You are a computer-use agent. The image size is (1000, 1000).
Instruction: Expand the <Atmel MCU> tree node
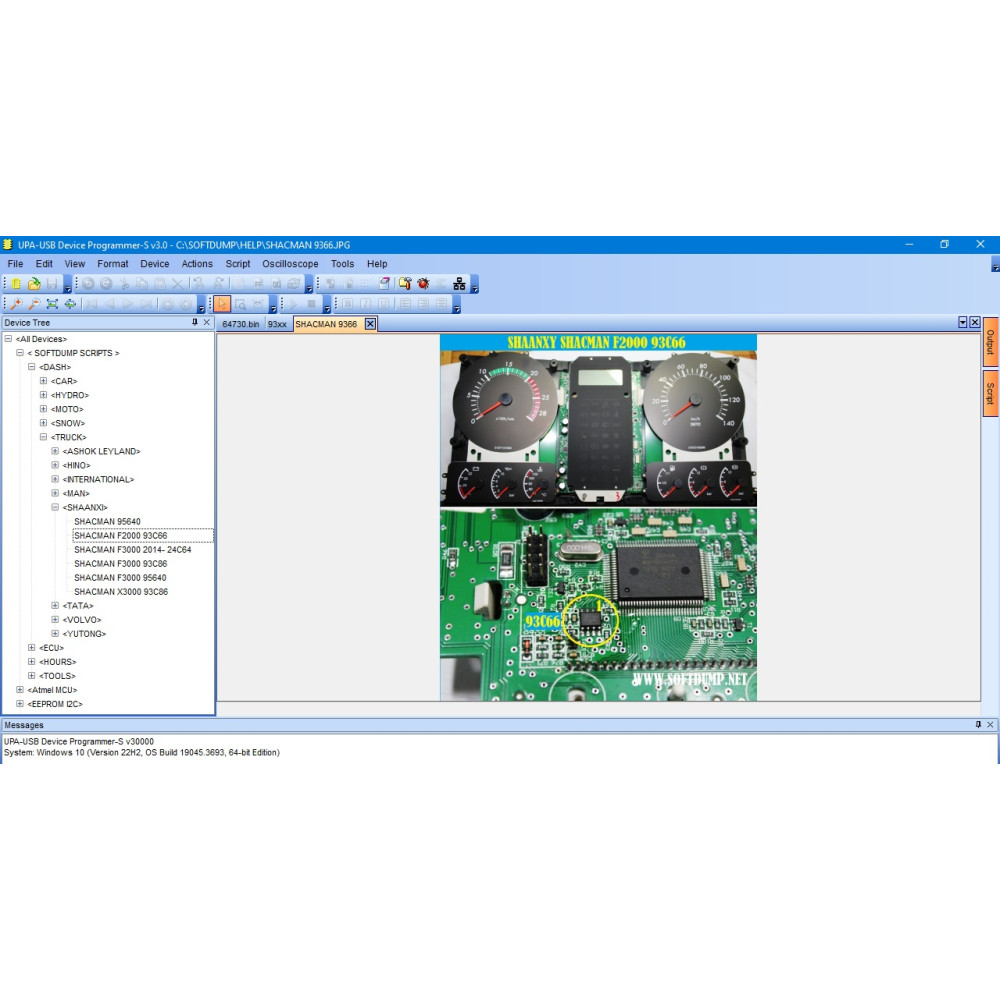[x=20, y=689]
